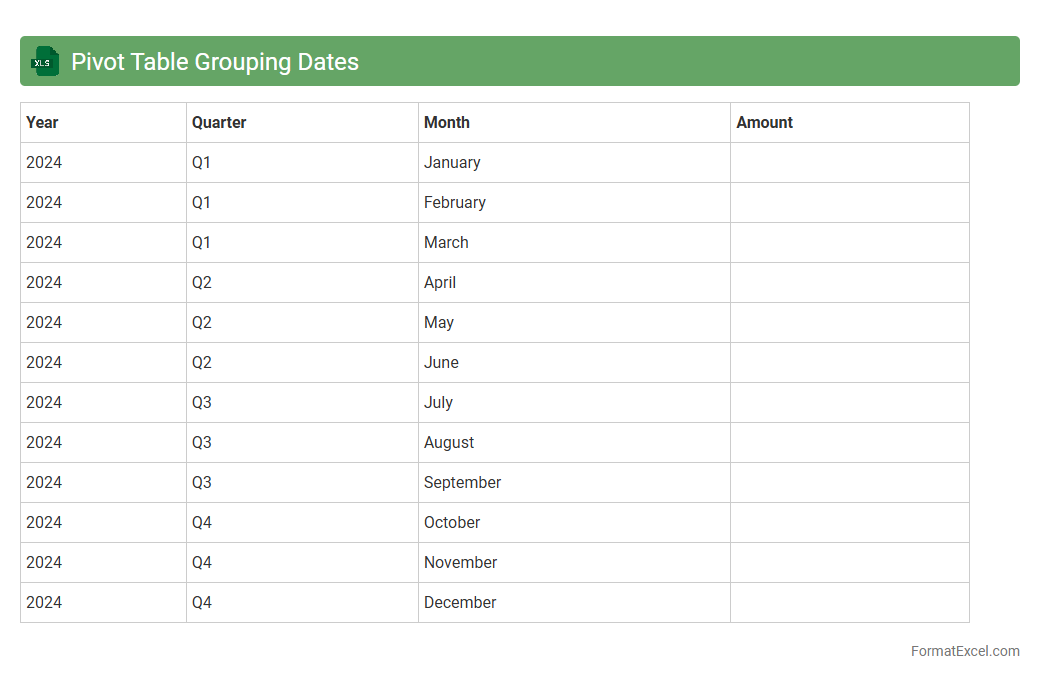The image size is (1040, 680).
Task: Select the September month cell
Action: pyautogui.click(x=462, y=482)
